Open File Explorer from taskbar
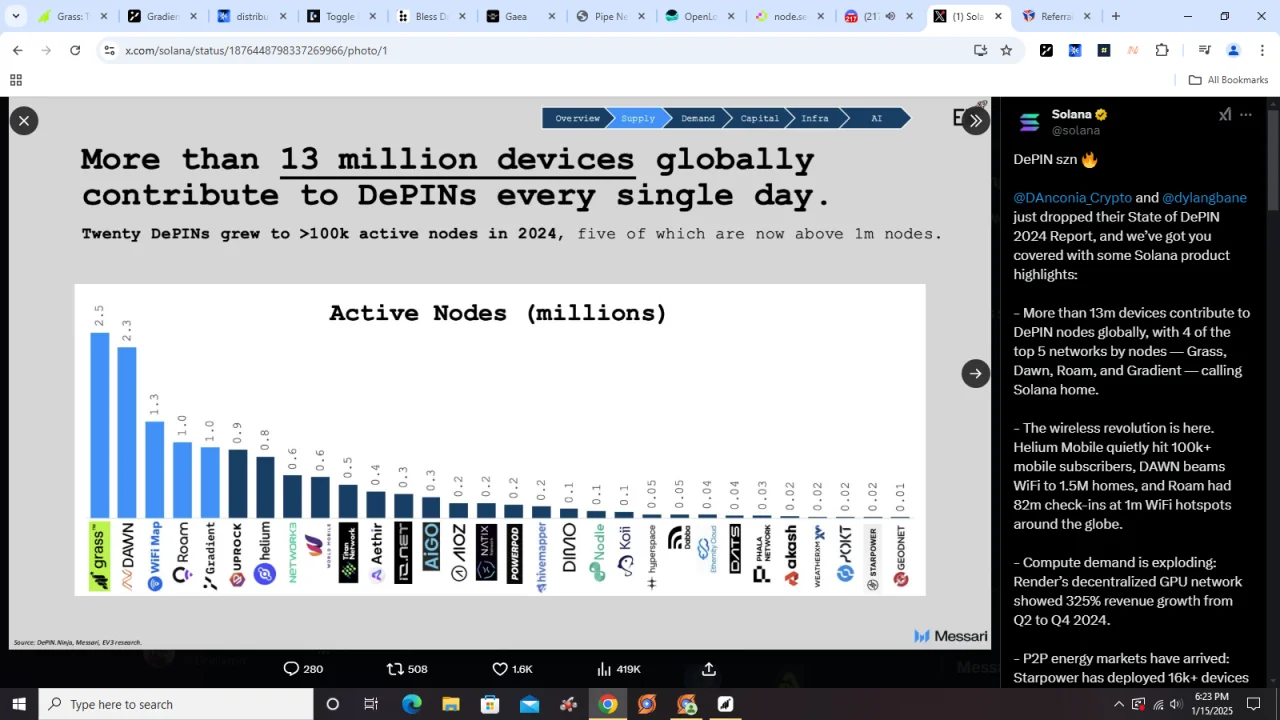 pos(450,704)
